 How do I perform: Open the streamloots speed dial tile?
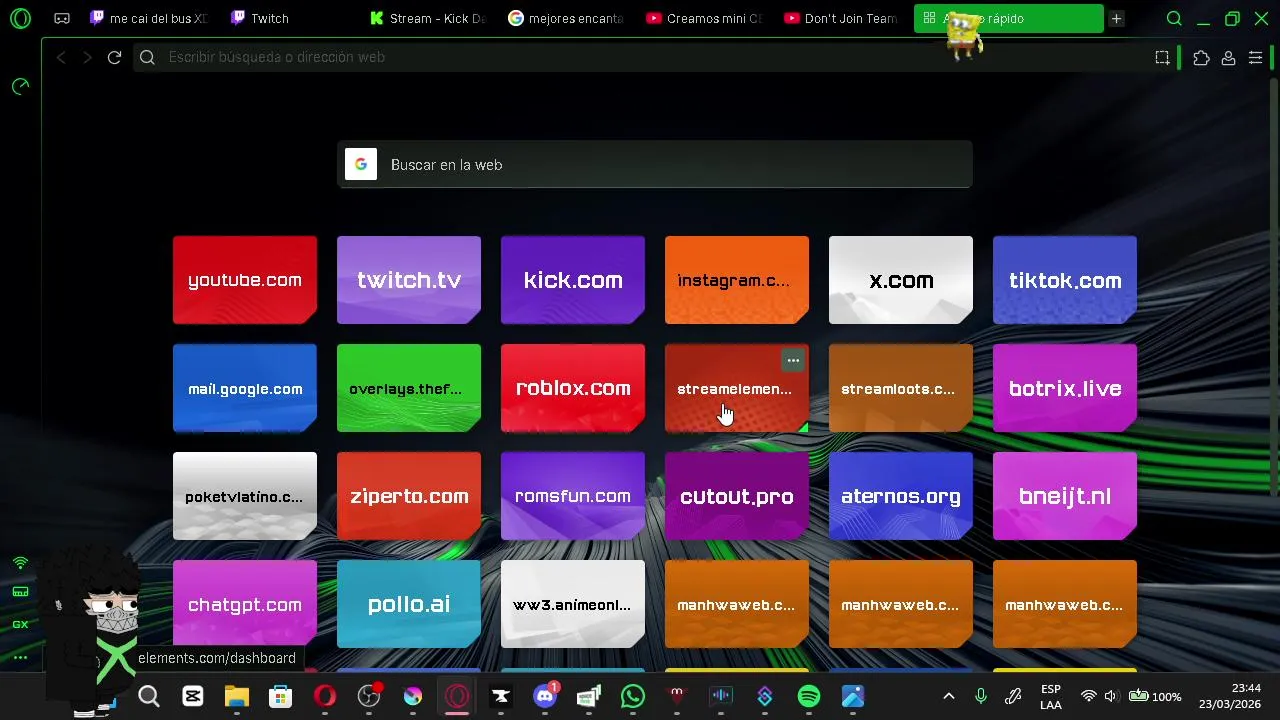(x=901, y=388)
